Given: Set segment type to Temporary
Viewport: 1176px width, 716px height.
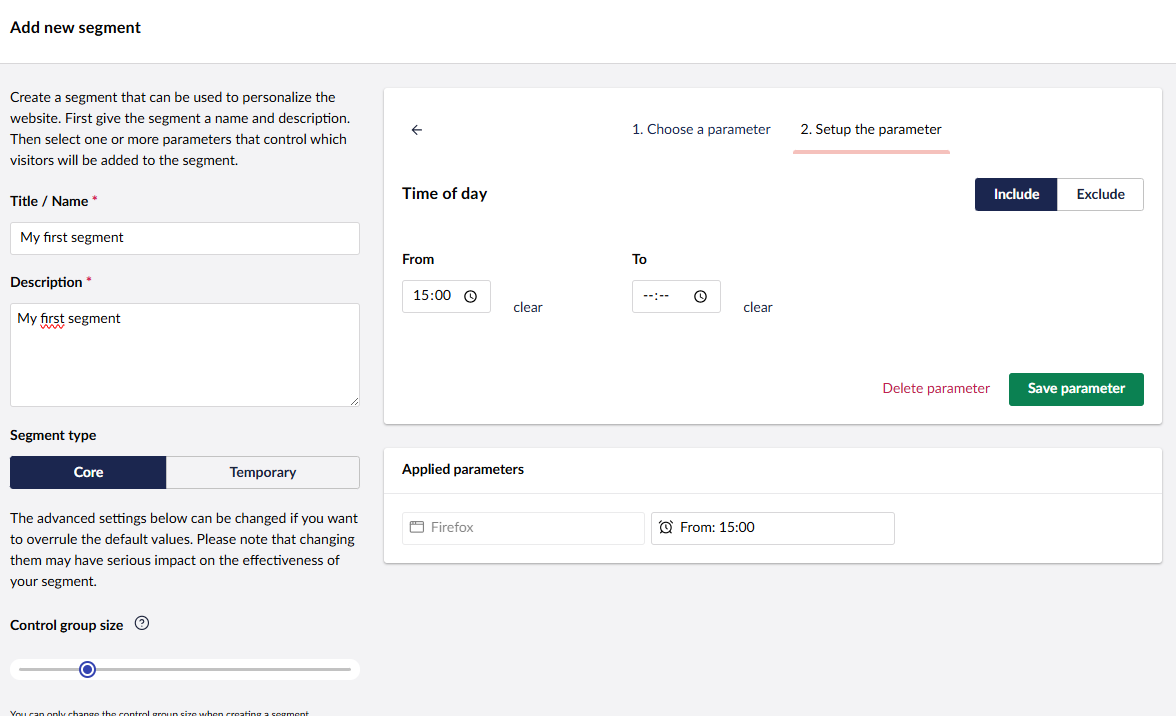Looking at the screenshot, I should tap(263, 472).
